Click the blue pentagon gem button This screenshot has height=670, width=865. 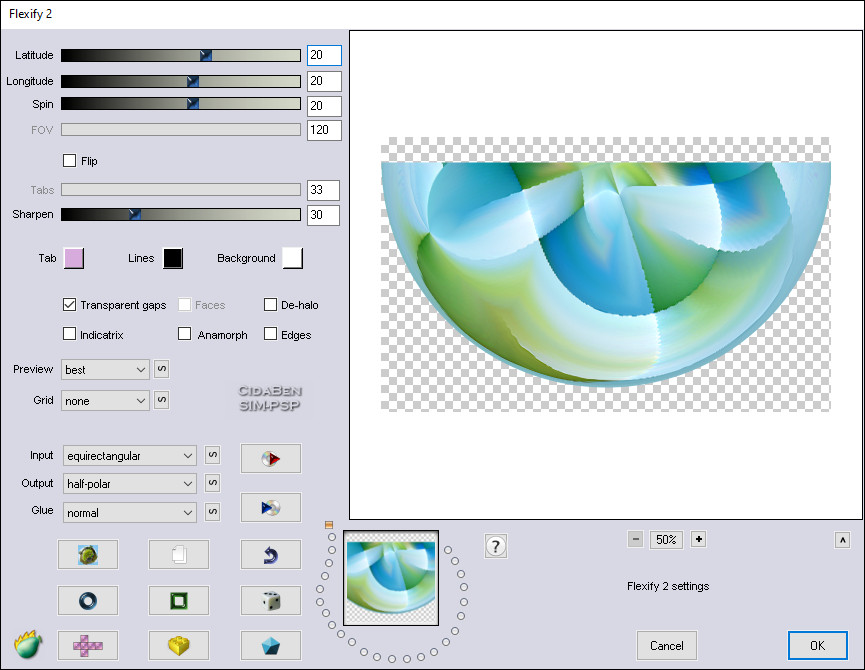tap(270, 646)
